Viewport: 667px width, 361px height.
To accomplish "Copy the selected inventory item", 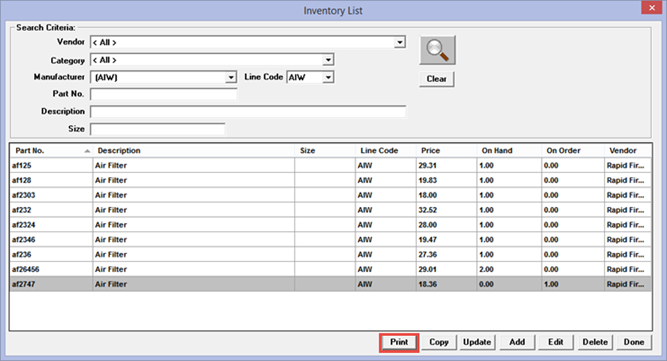I will point(439,342).
